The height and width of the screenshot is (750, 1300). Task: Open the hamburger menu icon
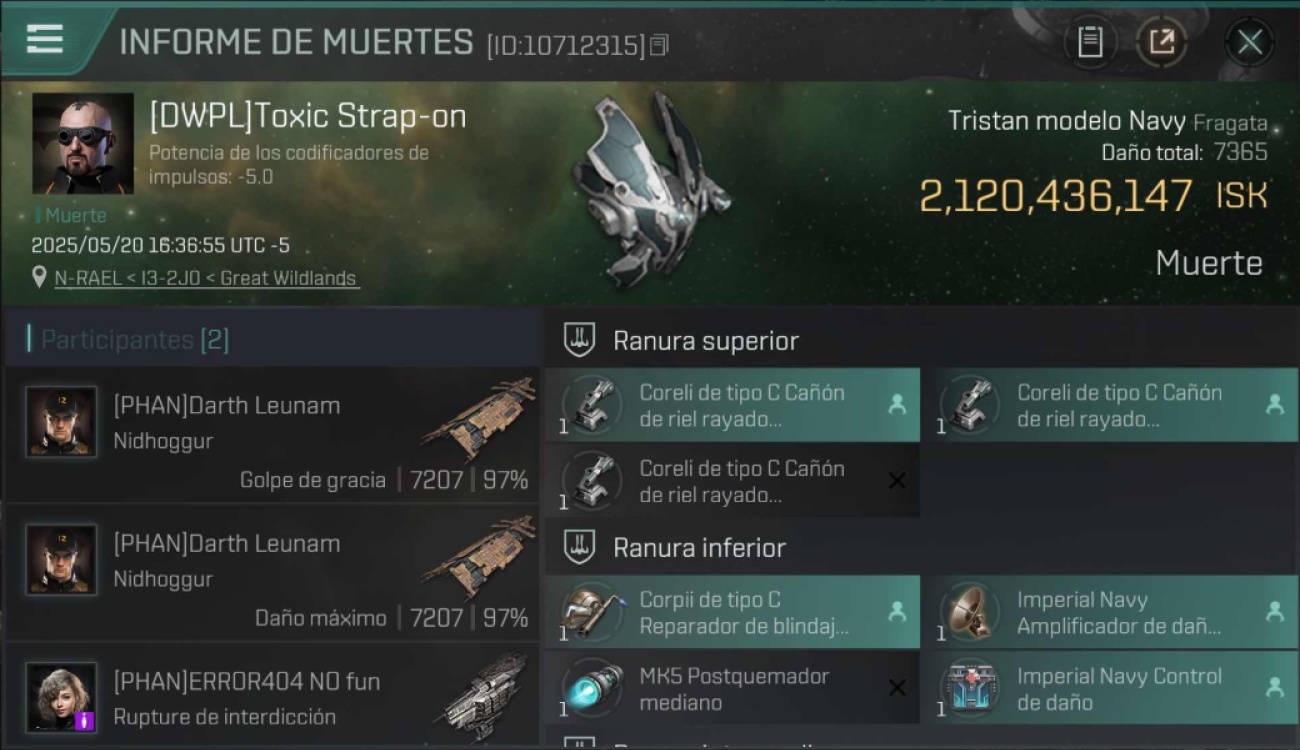(45, 39)
